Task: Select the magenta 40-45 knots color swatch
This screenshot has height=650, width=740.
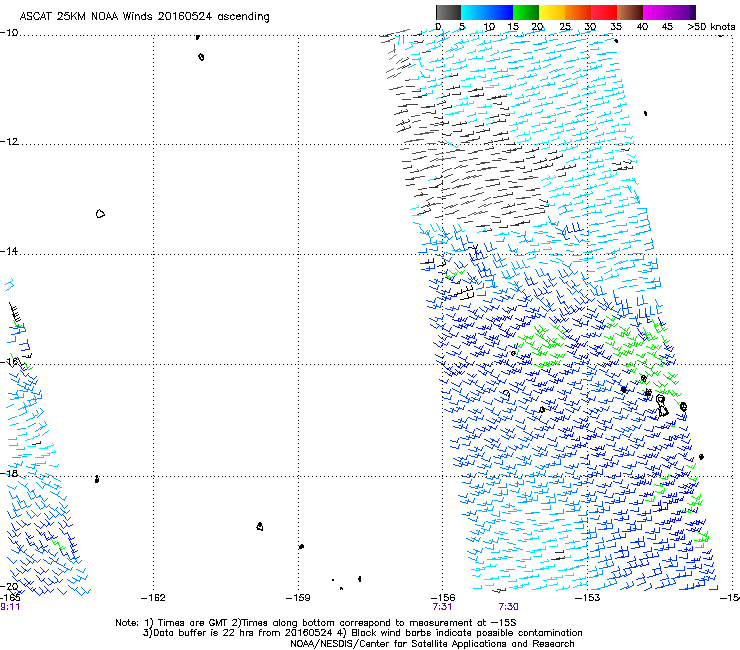Action: tap(656, 12)
